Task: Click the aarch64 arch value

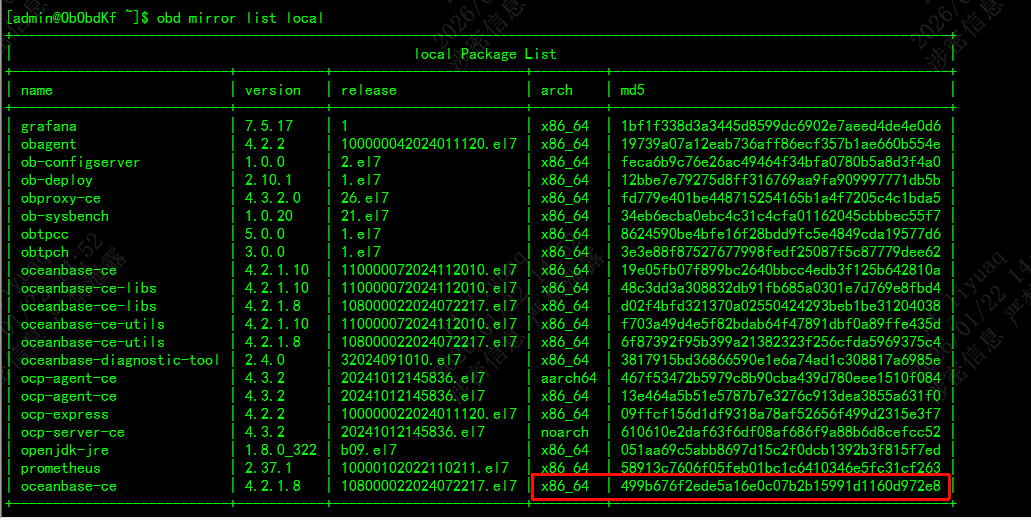Action: [569, 378]
